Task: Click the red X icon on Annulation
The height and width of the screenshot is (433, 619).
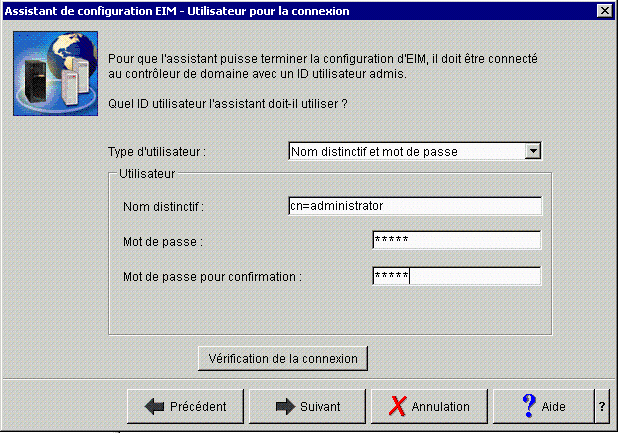Action: pyautogui.click(x=398, y=406)
